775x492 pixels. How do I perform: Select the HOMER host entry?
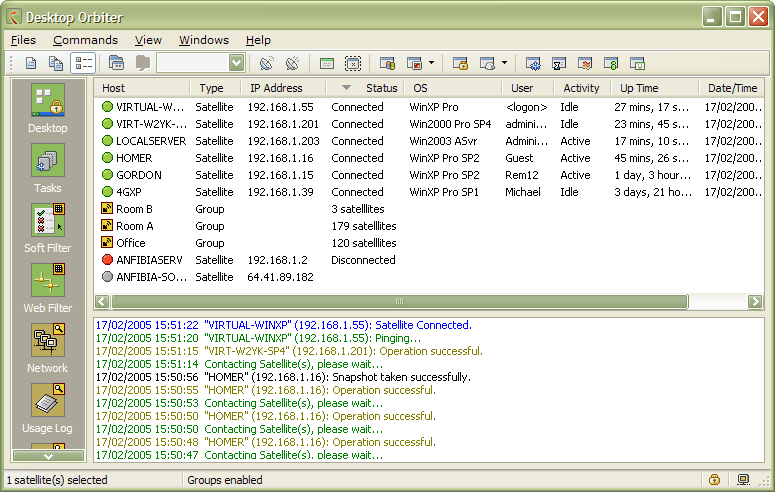click(134, 158)
